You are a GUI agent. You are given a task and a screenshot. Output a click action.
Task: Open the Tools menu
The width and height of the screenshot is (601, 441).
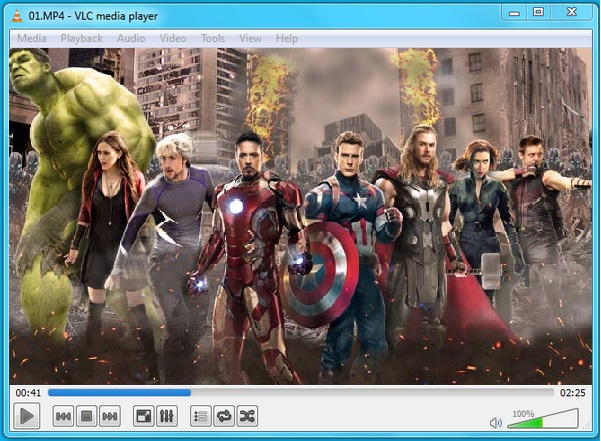[x=213, y=38]
